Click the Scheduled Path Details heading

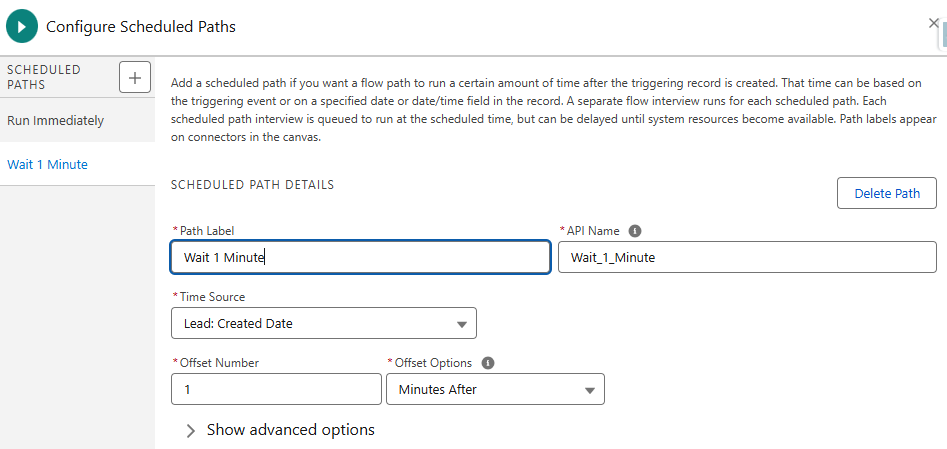click(x=252, y=185)
